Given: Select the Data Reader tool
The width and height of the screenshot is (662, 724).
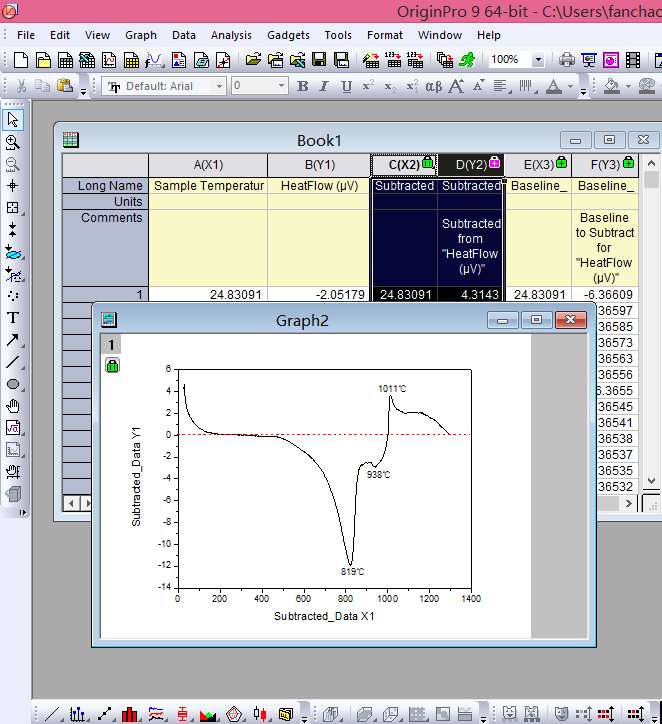Looking at the screenshot, I should pyautogui.click(x=13, y=208).
